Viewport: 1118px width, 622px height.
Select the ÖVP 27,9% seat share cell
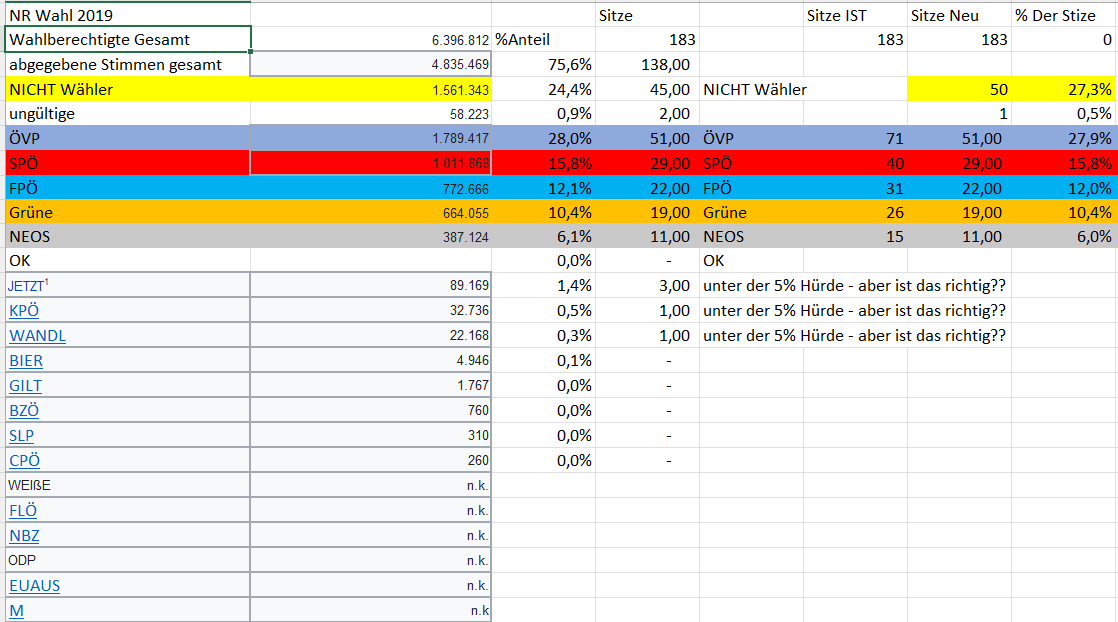point(1064,138)
